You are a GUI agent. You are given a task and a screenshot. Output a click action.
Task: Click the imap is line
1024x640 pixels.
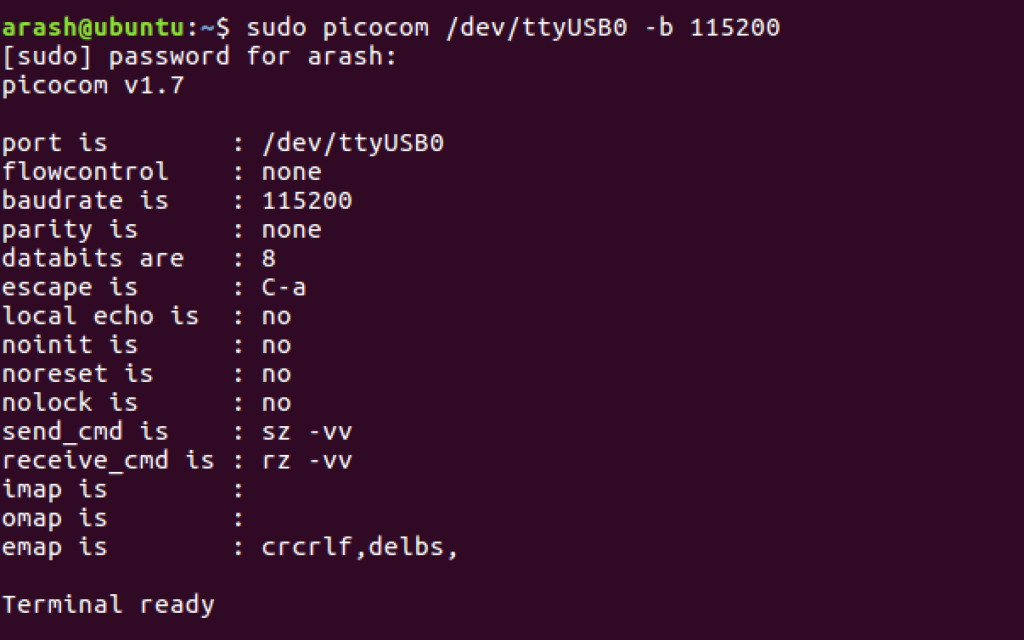[x=123, y=489]
